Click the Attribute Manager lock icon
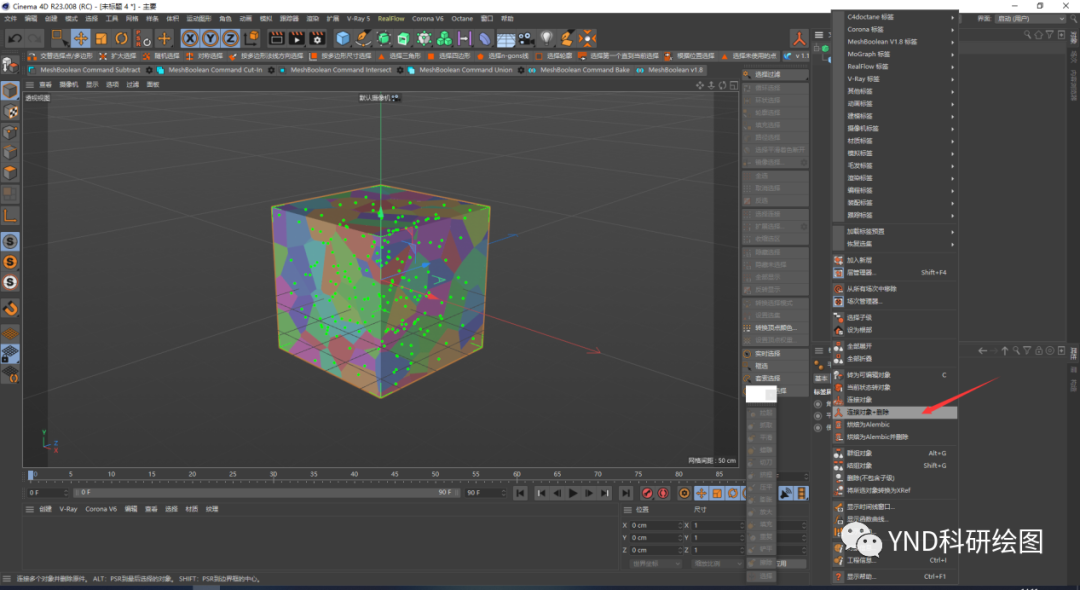Screen dimensions: 1080x590 coord(1039,350)
